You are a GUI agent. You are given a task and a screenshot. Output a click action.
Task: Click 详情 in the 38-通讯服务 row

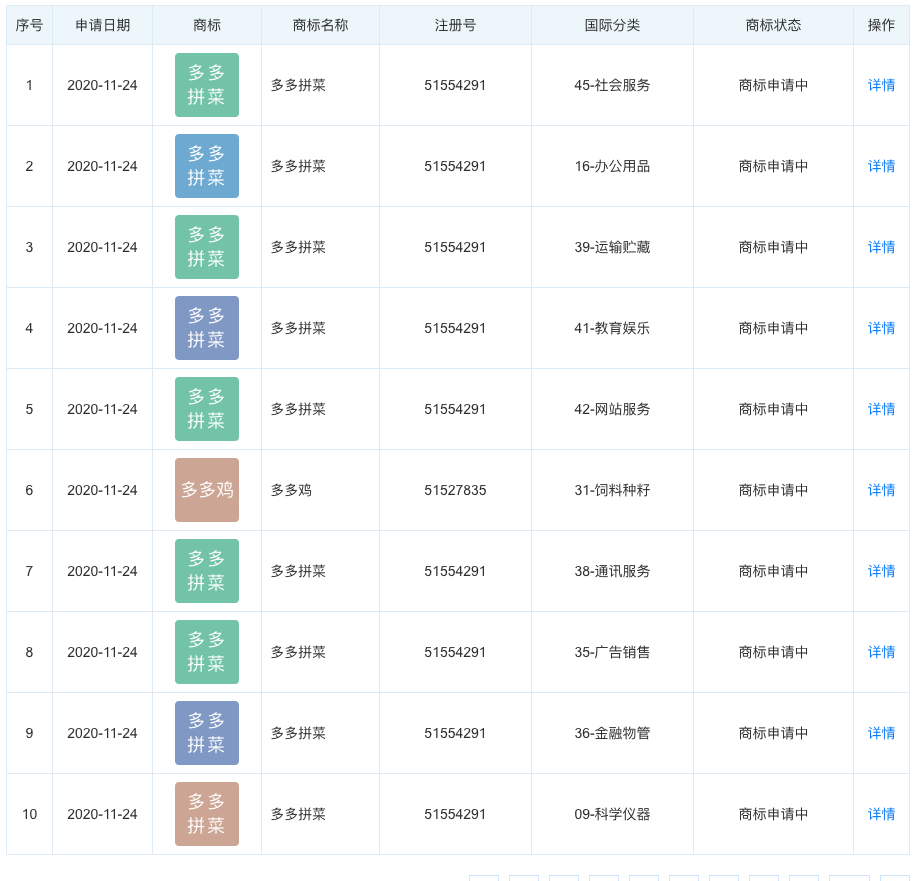click(881, 571)
